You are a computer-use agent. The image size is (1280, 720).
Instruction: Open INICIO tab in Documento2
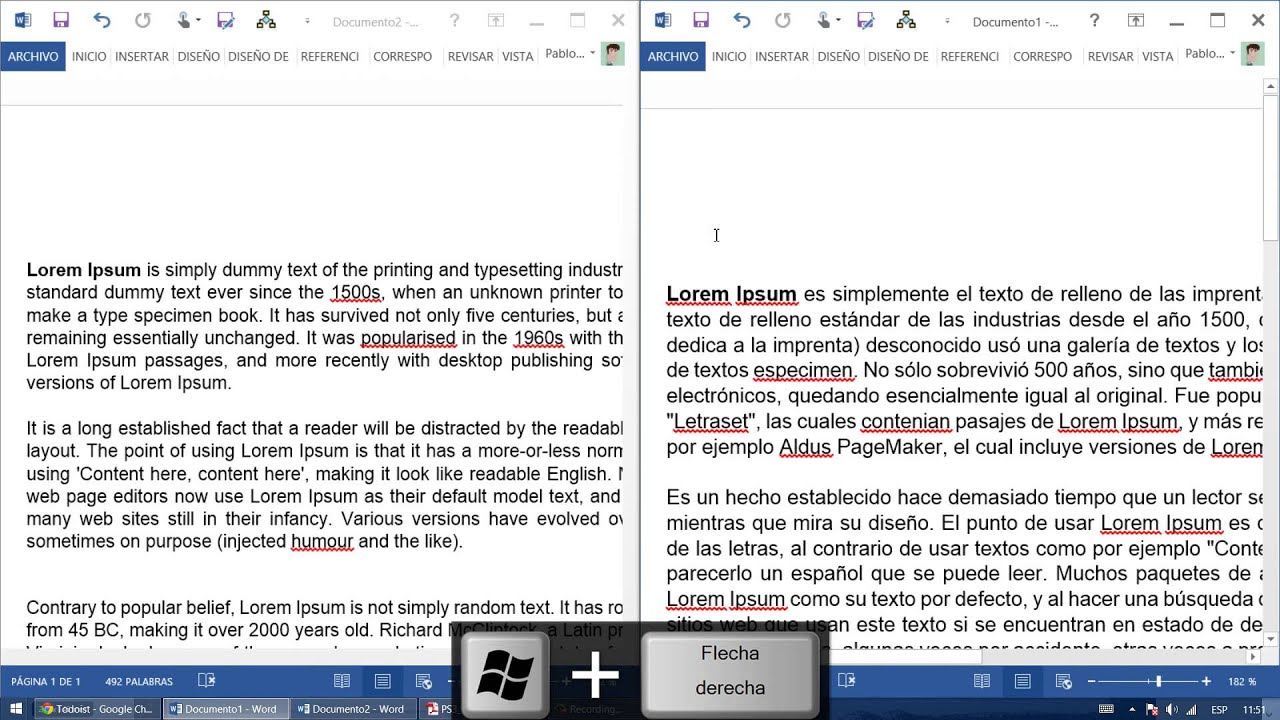(89, 56)
